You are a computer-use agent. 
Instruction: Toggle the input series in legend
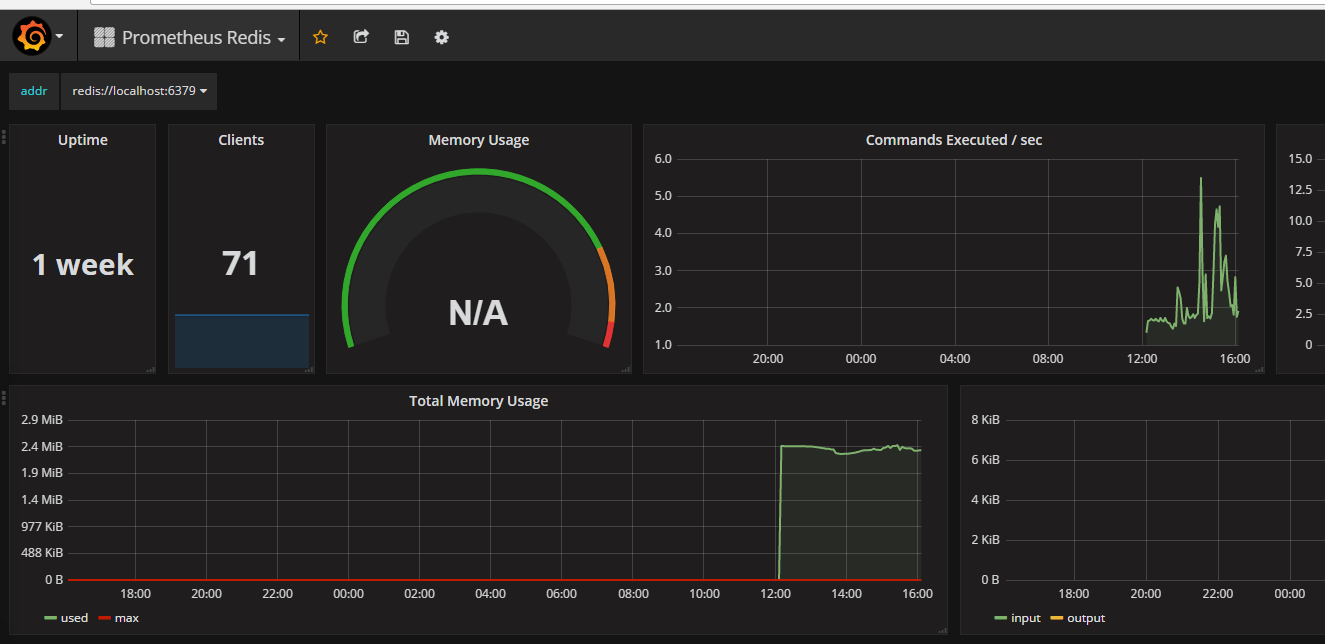(1026, 618)
